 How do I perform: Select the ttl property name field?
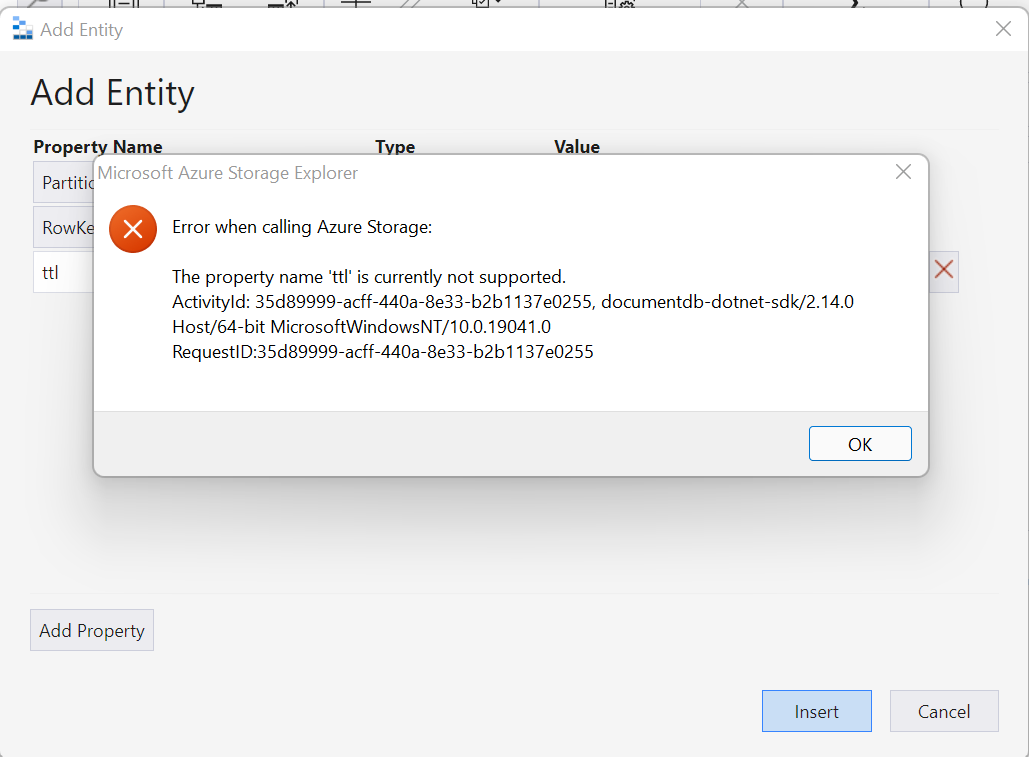[58, 271]
